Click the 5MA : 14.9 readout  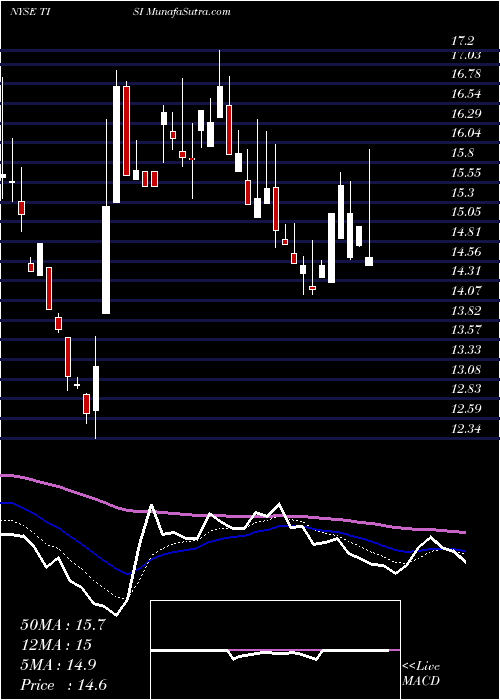click(x=60, y=665)
